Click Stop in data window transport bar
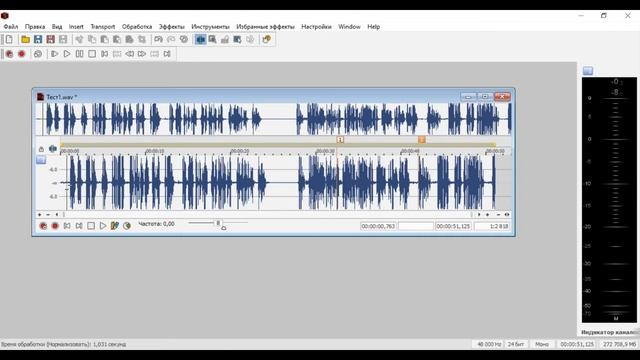The width and height of the screenshot is (640, 360). point(91,226)
